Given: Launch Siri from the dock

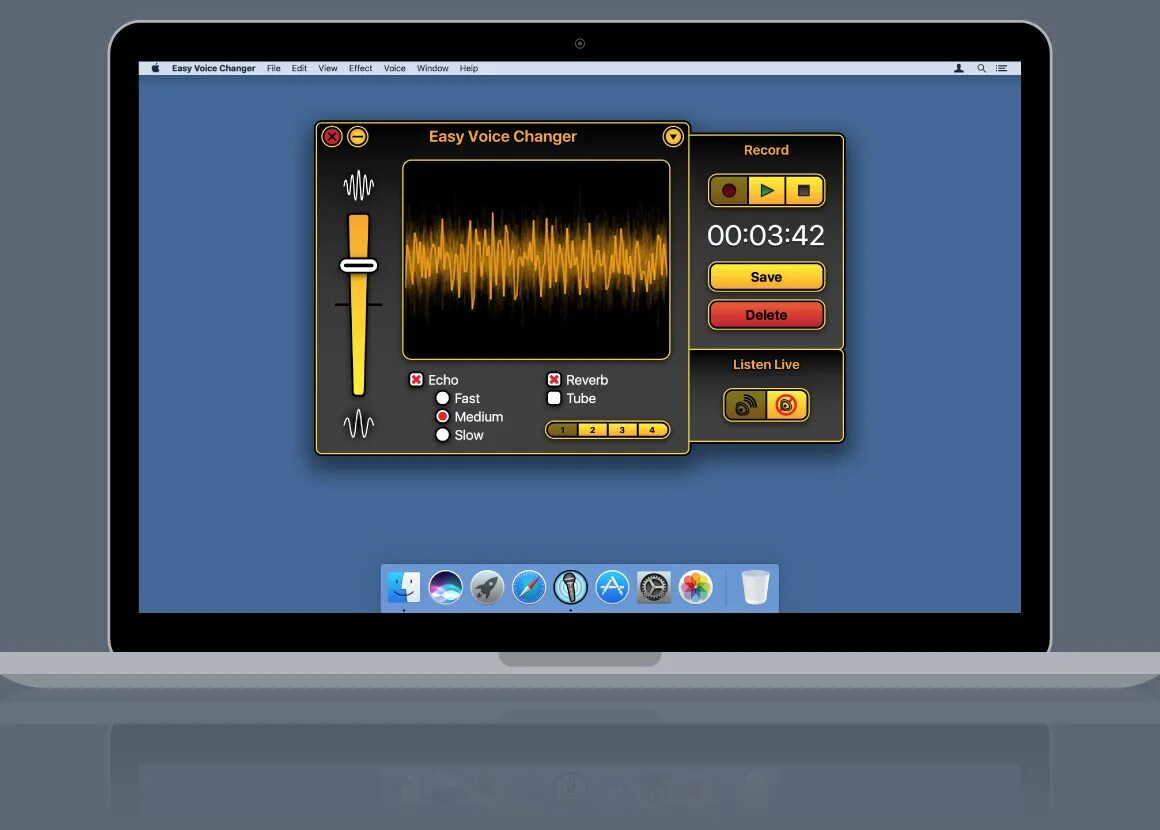Looking at the screenshot, I should point(445,587).
